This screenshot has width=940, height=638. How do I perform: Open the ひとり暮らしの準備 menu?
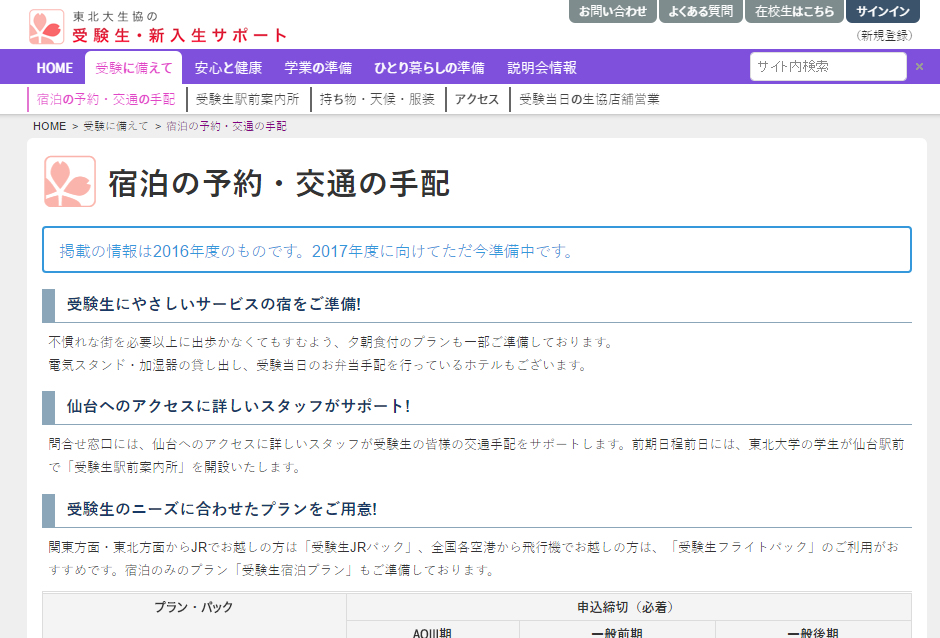tap(429, 68)
